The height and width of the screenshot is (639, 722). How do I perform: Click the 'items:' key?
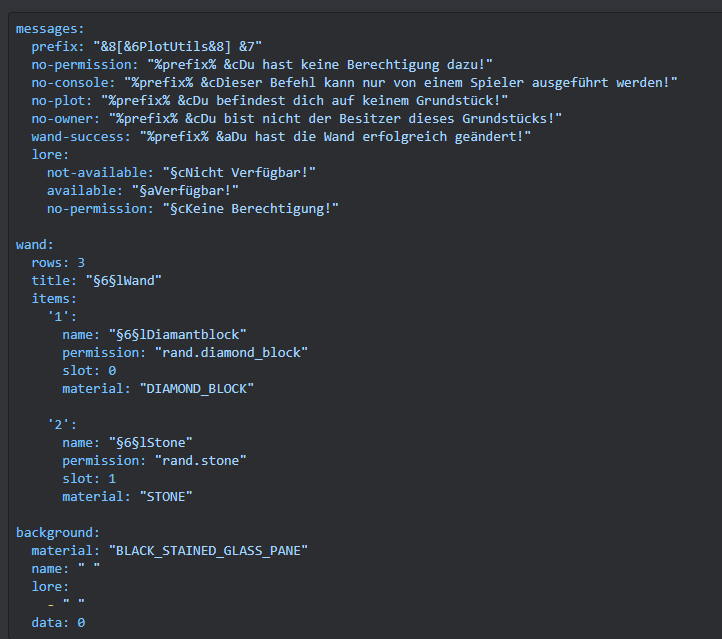[x=54, y=298]
